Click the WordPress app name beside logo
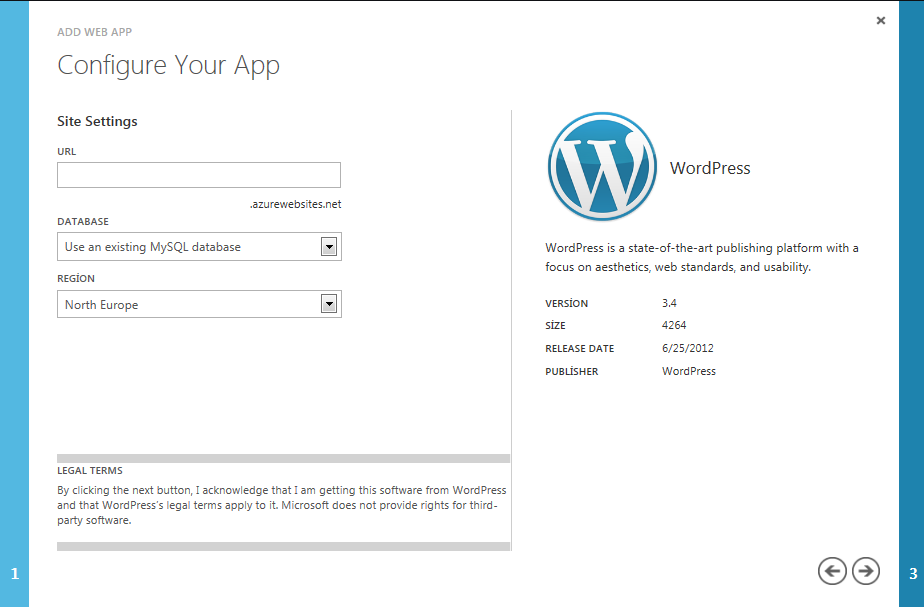This screenshot has width=924, height=607. tap(710, 168)
